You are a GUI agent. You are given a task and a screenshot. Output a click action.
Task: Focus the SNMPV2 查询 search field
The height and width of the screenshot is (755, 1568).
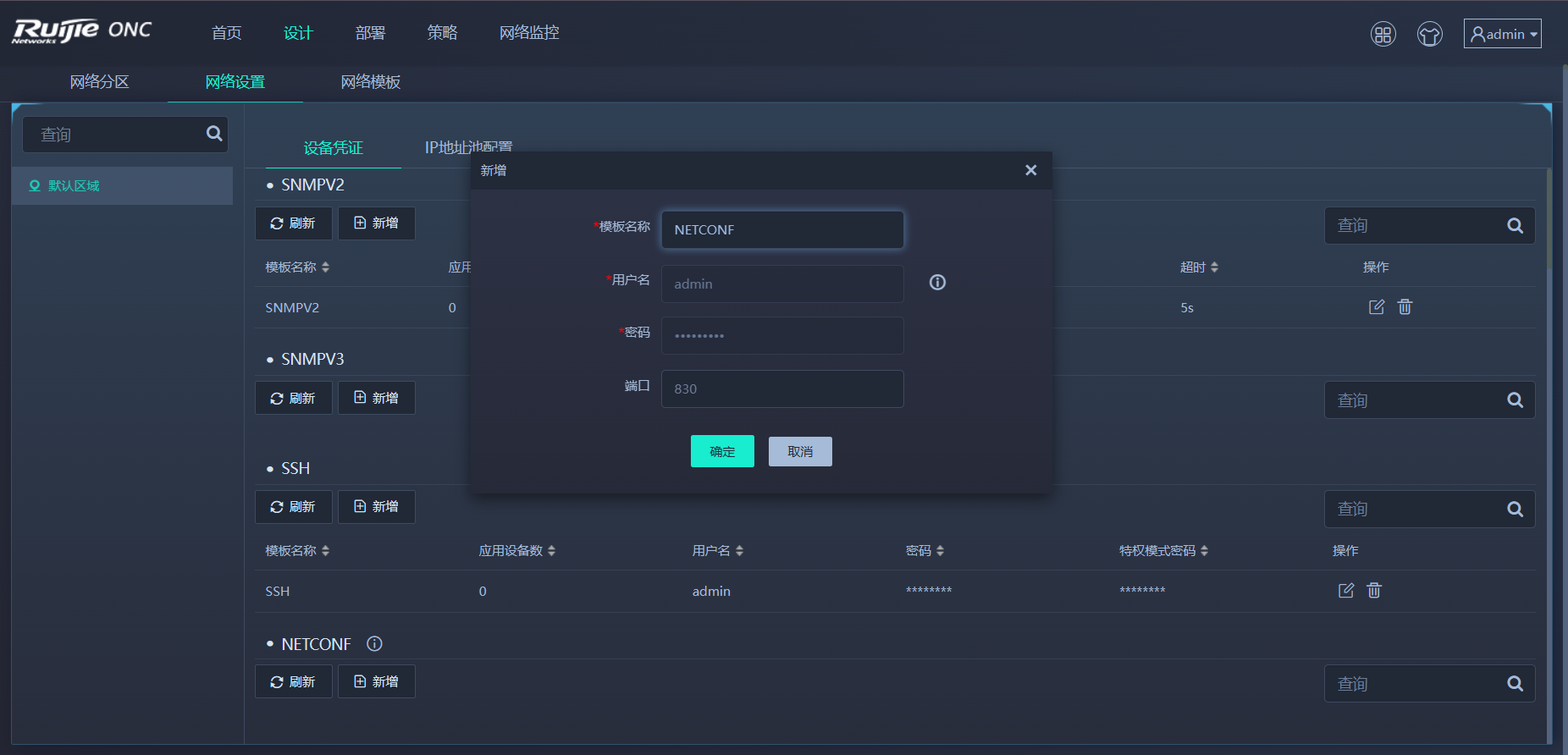click(x=1429, y=226)
